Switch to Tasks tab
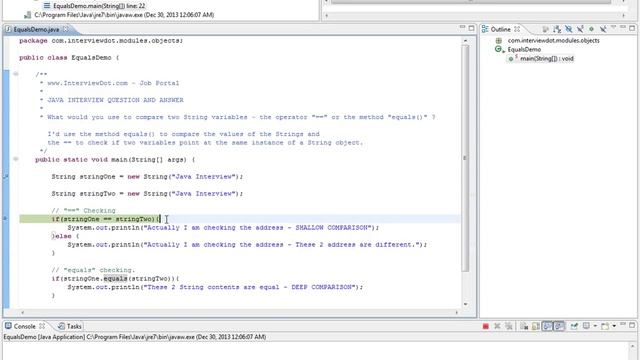This screenshot has width=640, height=360. [x=70, y=326]
